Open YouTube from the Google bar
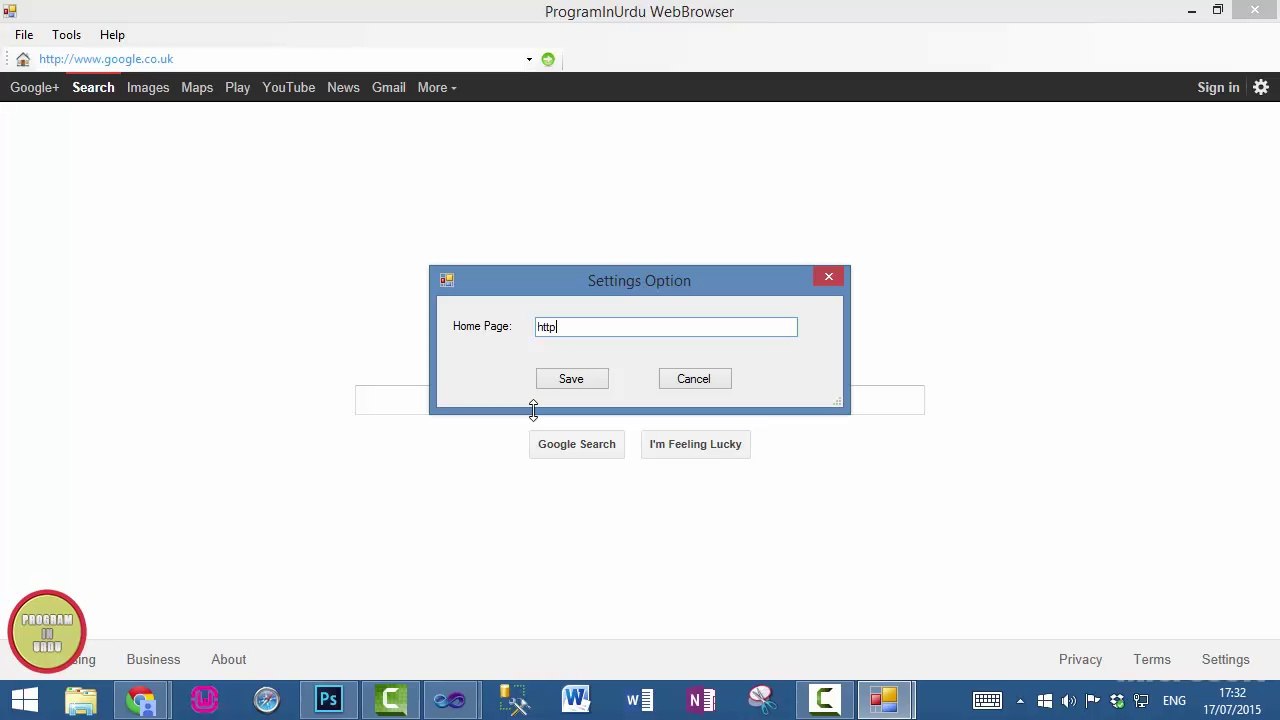Viewport: 1280px width, 720px height. coord(289,87)
